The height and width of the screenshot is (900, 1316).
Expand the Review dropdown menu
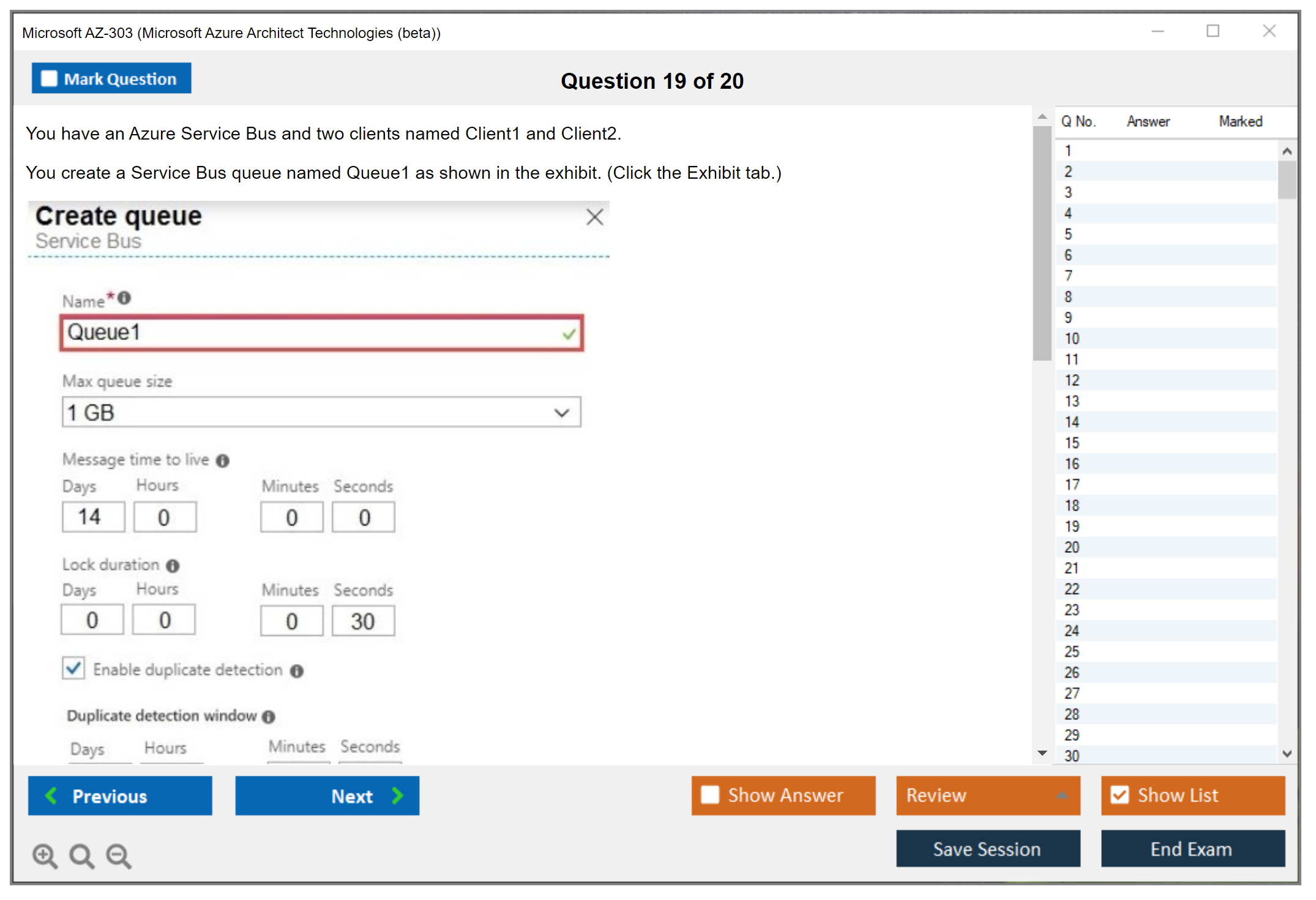coord(1062,795)
